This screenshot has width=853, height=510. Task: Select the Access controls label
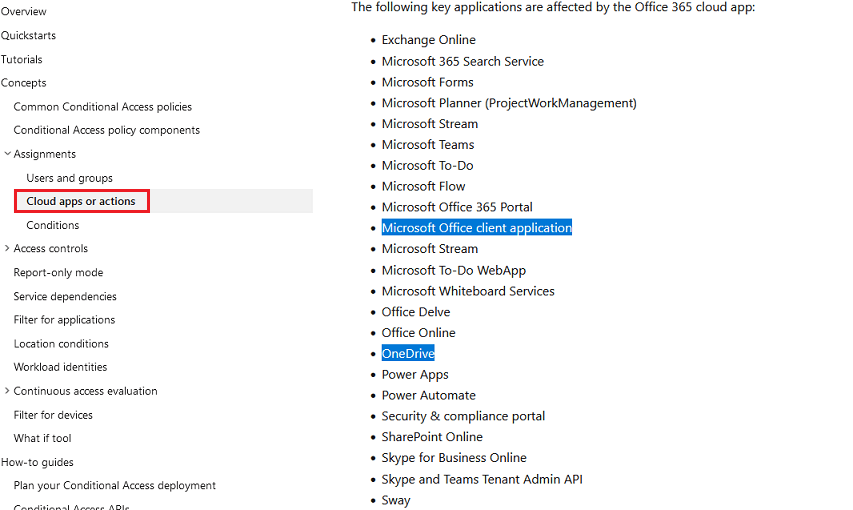click(51, 248)
